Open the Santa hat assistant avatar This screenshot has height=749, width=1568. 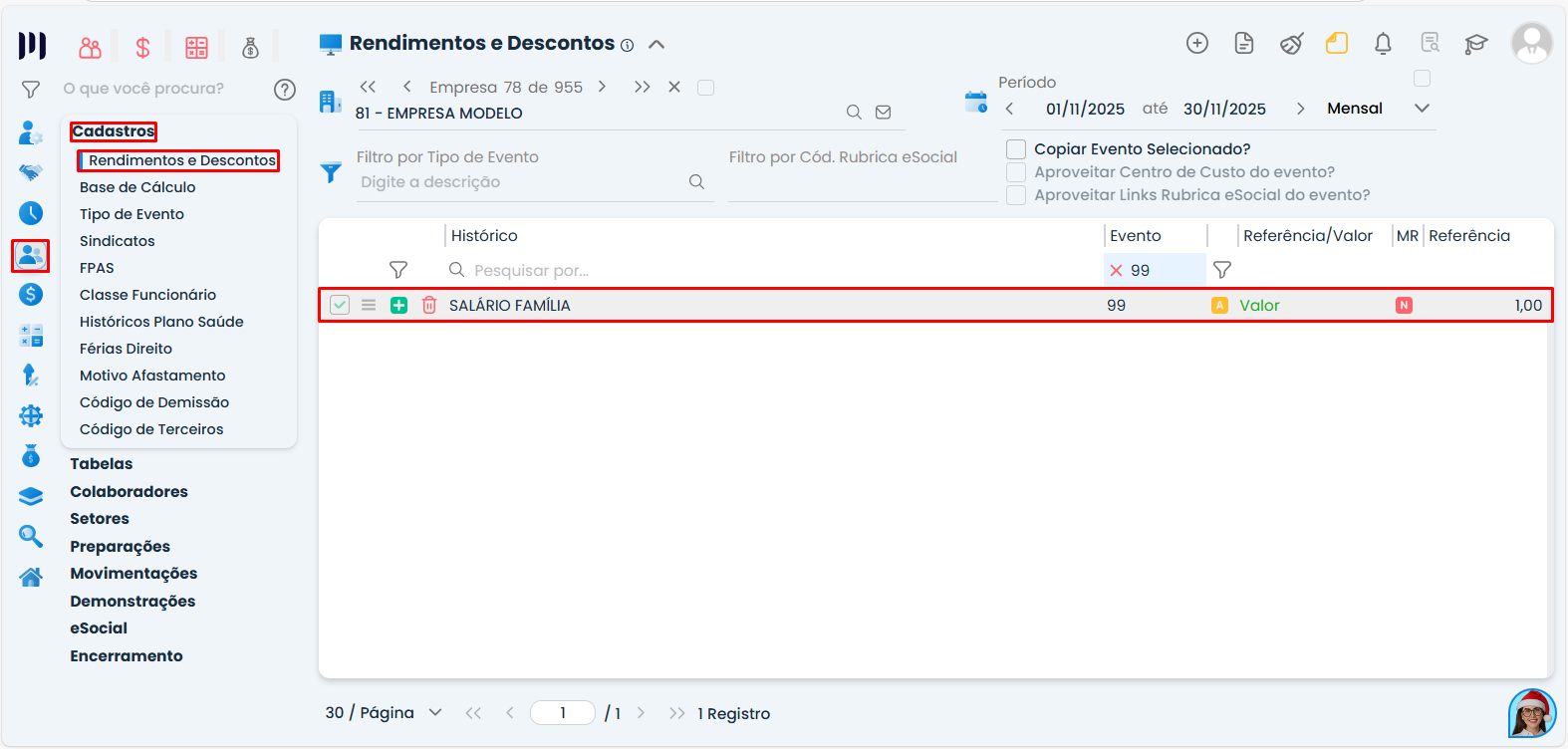pos(1532,713)
